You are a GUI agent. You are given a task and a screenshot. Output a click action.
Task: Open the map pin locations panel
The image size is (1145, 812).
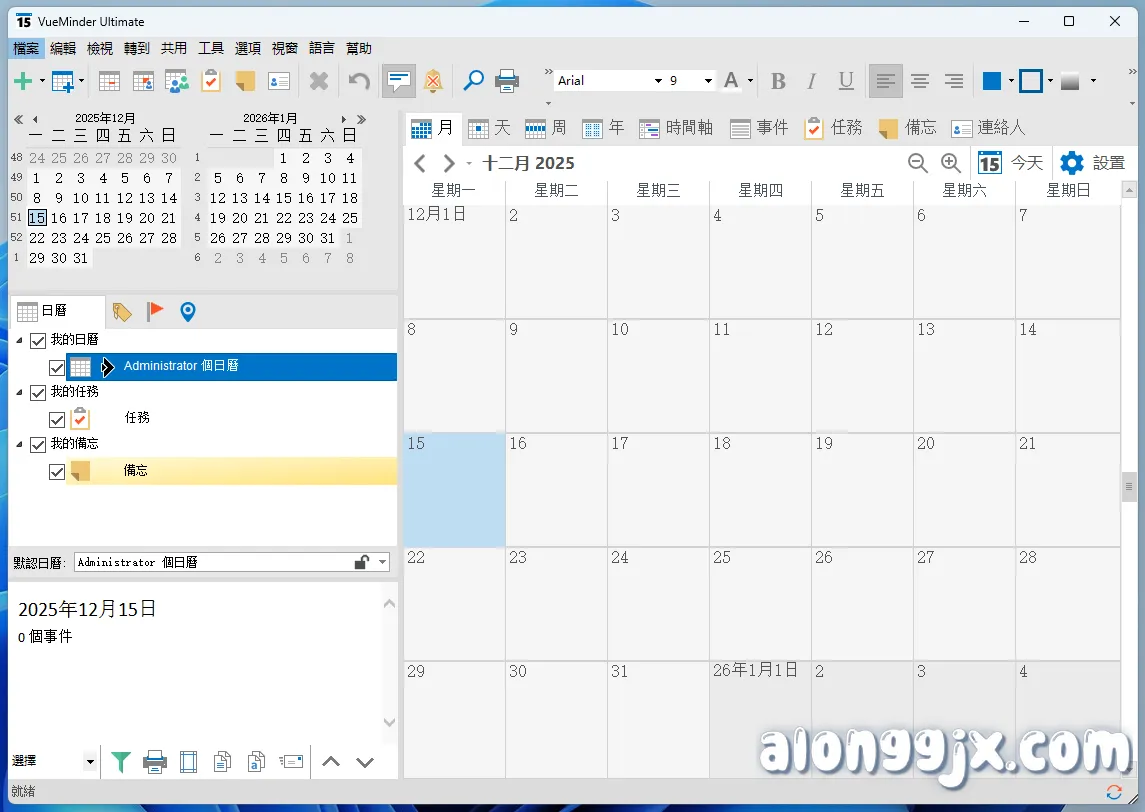coord(187,312)
